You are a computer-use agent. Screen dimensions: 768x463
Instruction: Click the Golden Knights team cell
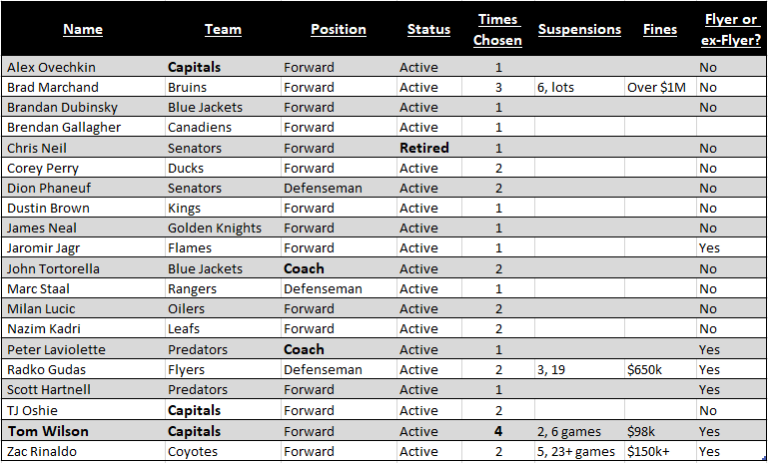(x=214, y=228)
